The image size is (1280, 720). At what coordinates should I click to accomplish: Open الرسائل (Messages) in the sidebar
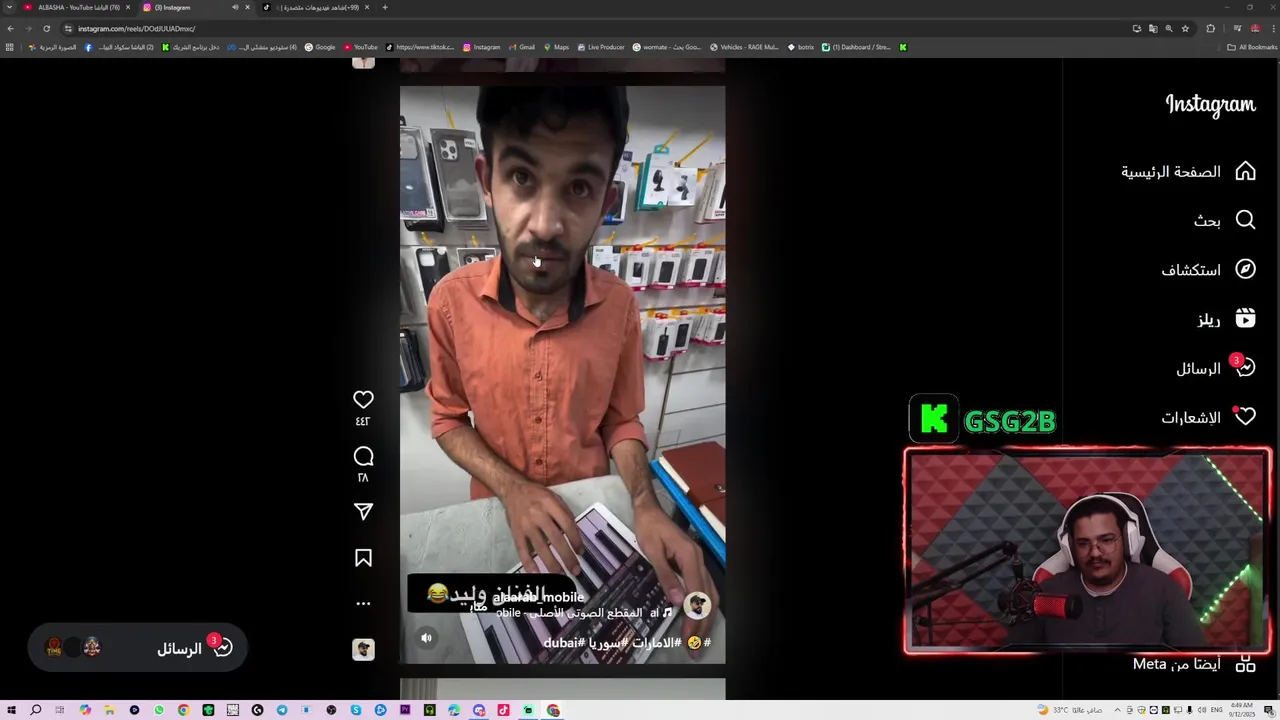1215,368
